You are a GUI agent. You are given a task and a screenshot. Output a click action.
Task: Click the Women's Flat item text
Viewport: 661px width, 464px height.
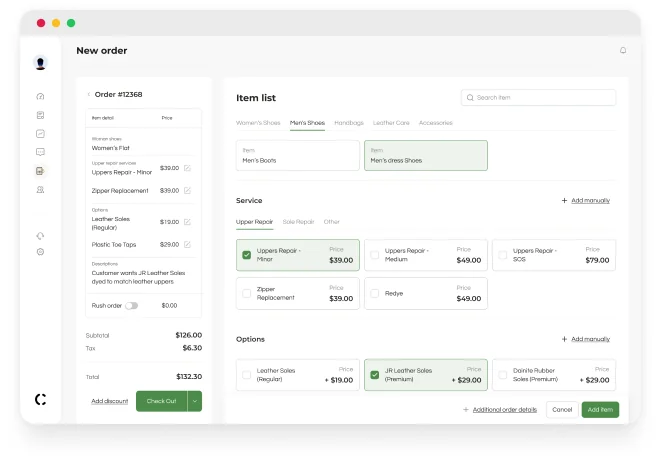tap(110, 148)
